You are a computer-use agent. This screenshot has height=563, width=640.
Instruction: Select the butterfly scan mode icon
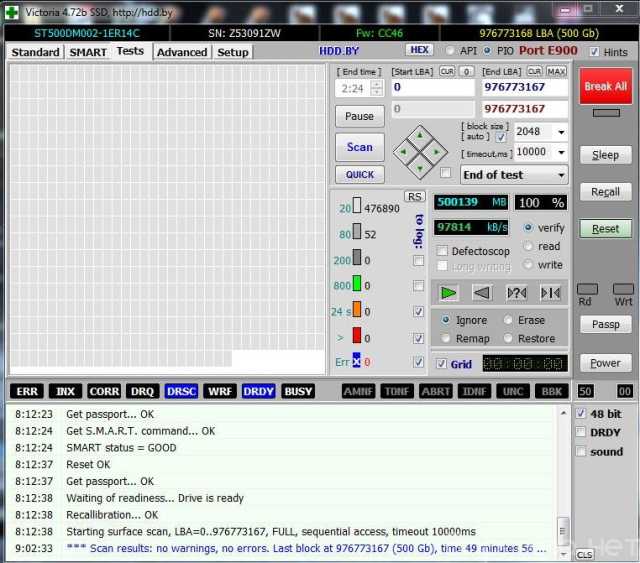click(x=550, y=292)
